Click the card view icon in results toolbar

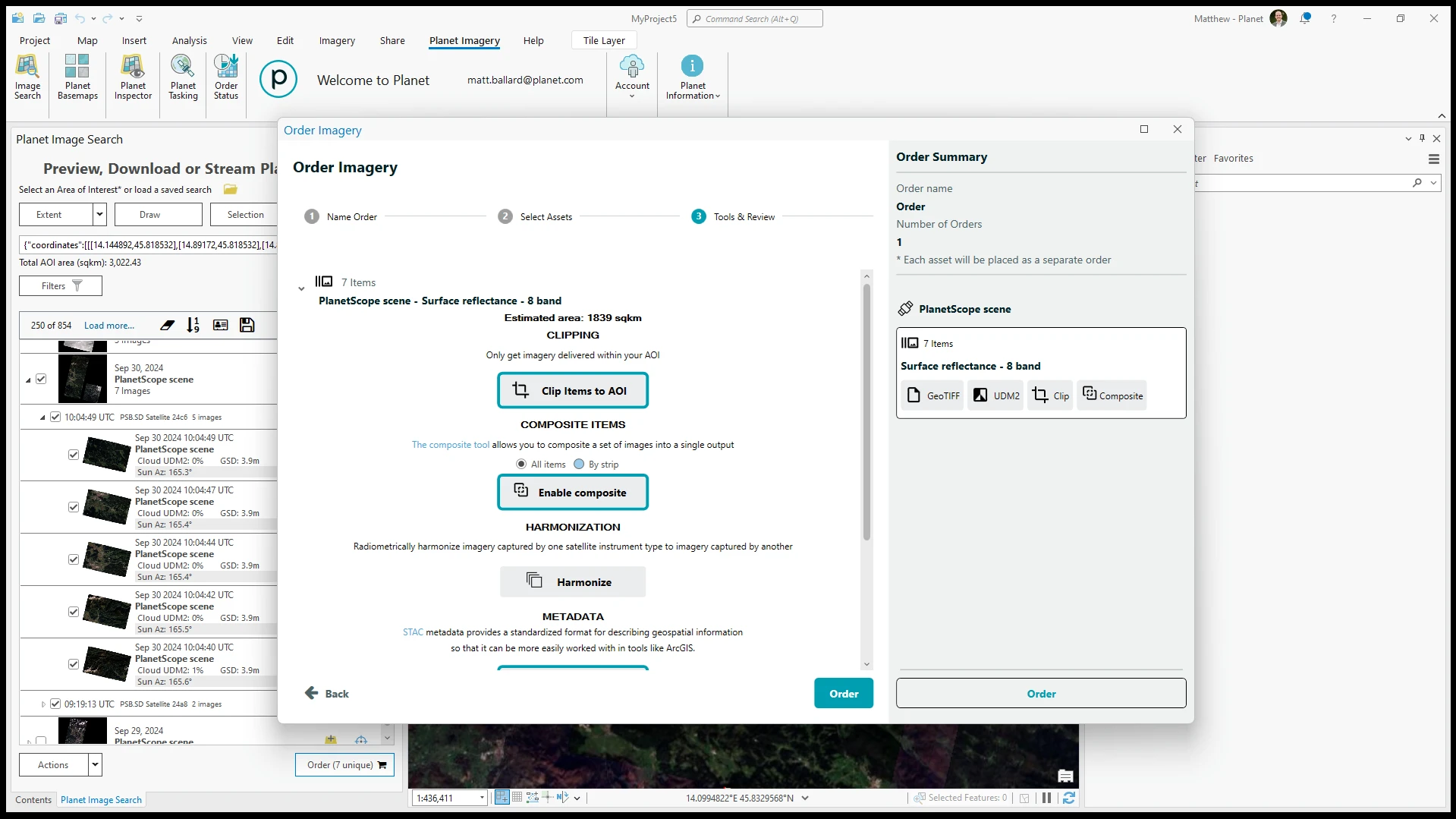[x=220, y=325]
